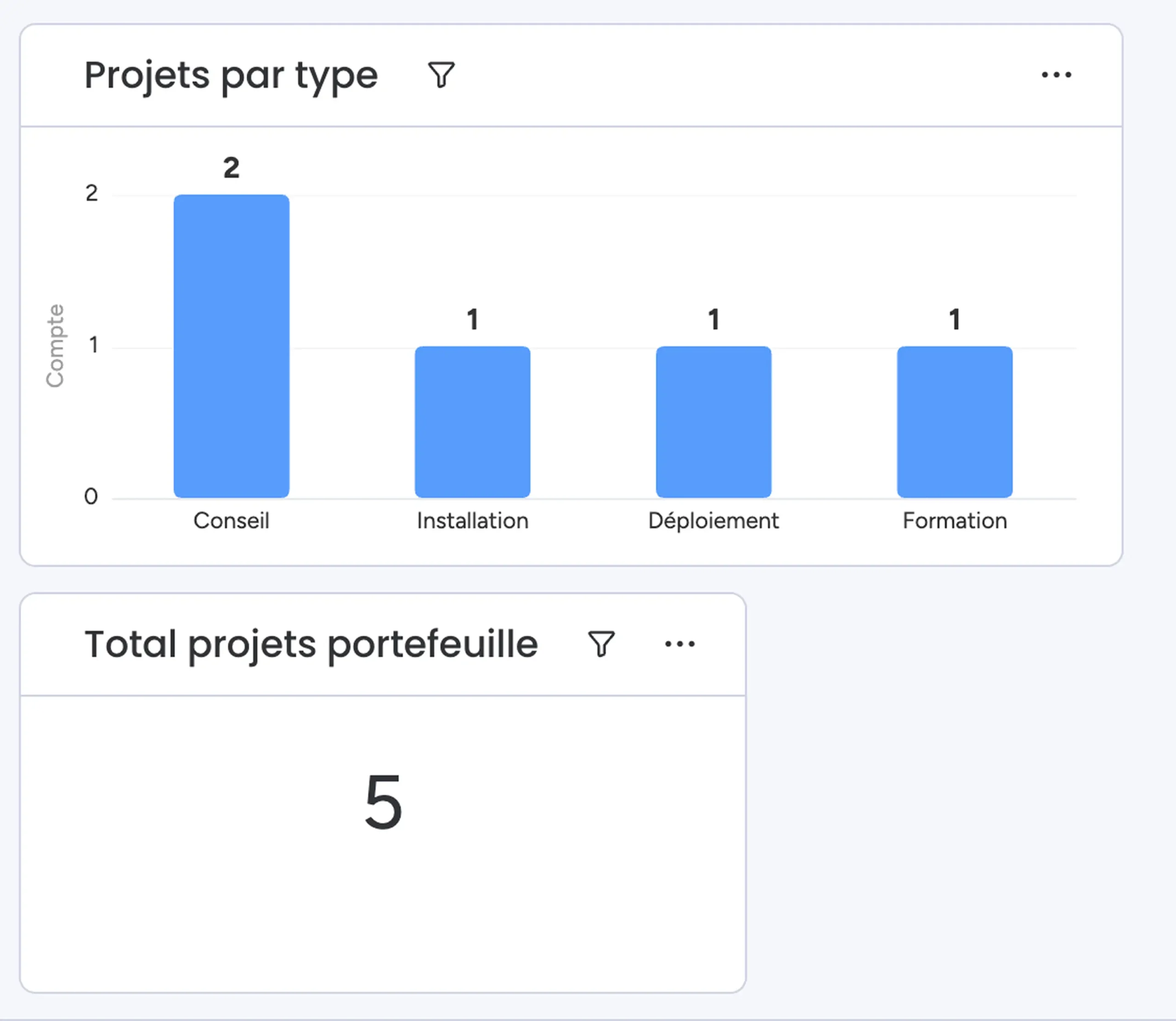Click the Conseil bar in the chart
This screenshot has height=1021, width=1176.
(232, 346)
